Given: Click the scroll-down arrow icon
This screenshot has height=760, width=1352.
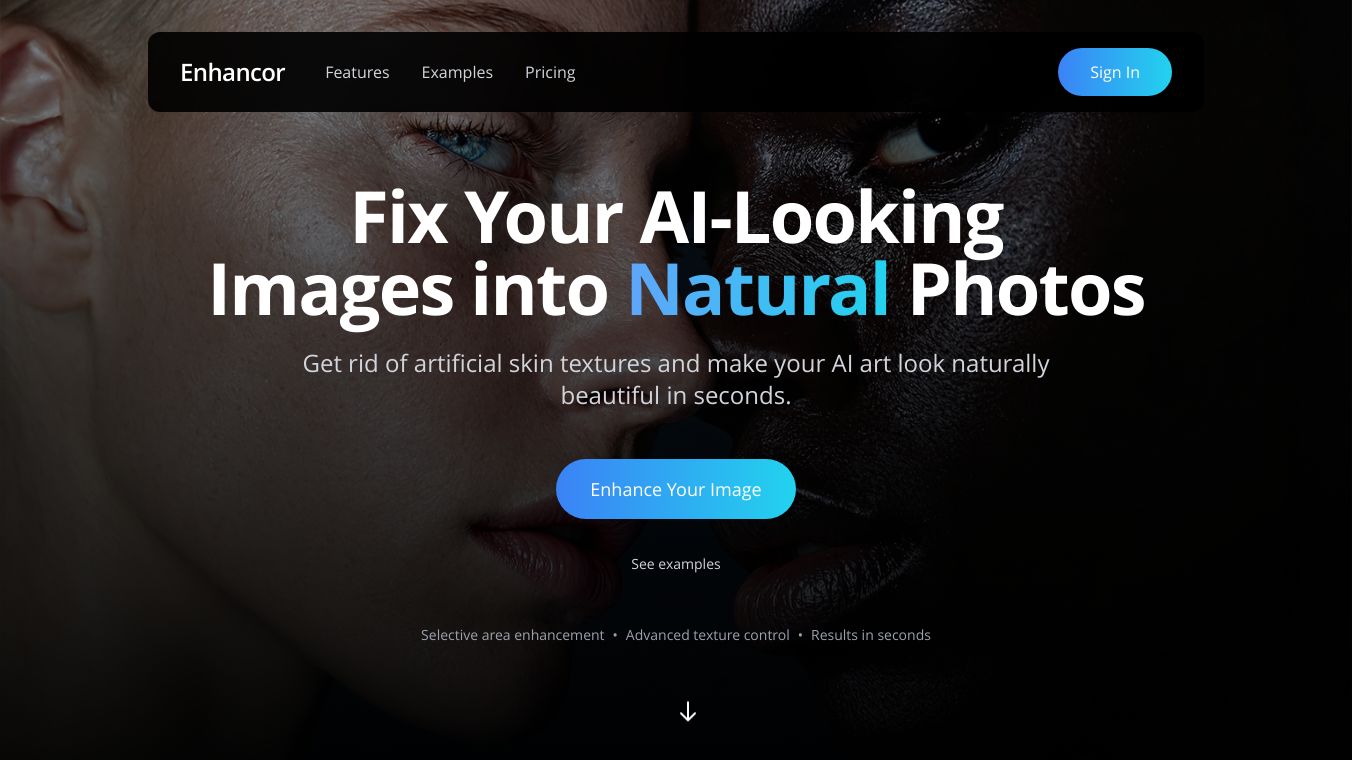Looking at the screenshot, I should [688, 711].
